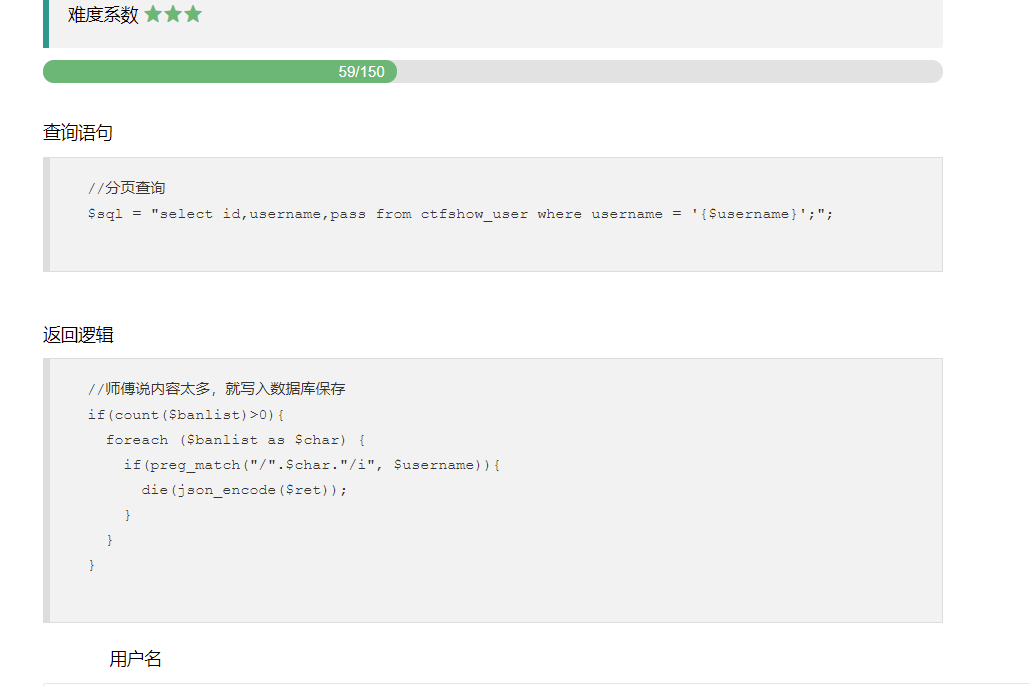The height and width of the screenshot is (686, 1029).
Task: Click the first difficulty star
Action: coord(153,14)
